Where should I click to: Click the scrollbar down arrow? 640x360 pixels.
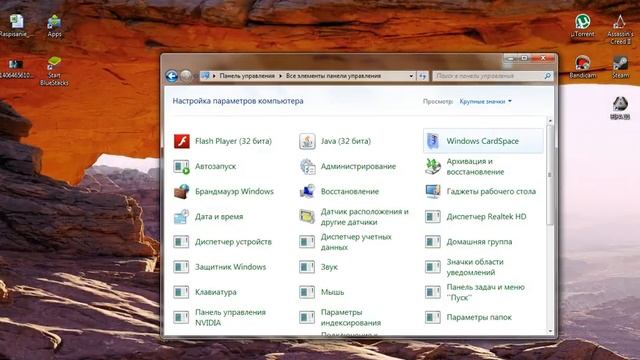pyautogui.click(x=550, y=331)
